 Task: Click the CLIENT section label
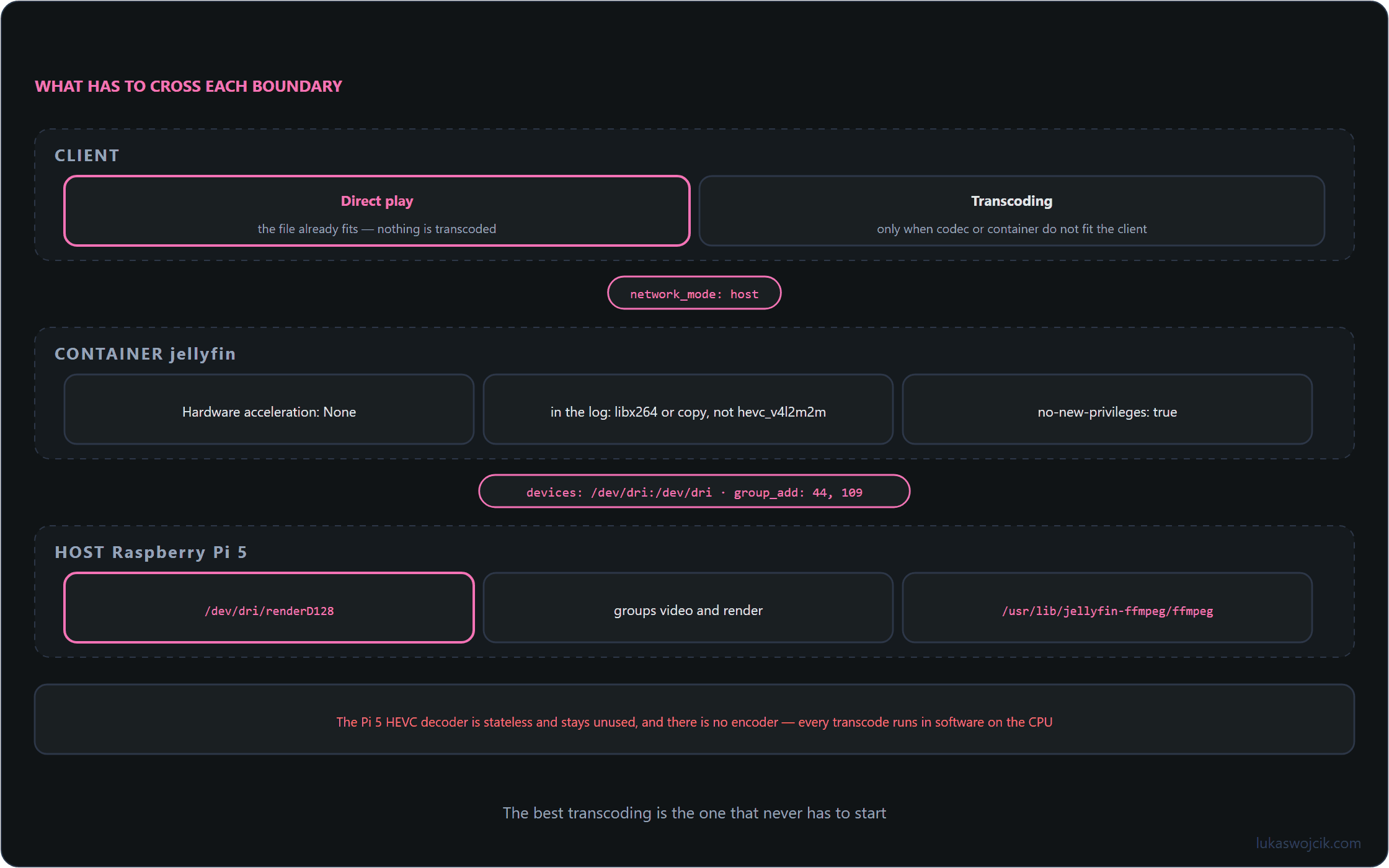pyautogui.click(x=87, y=156)
